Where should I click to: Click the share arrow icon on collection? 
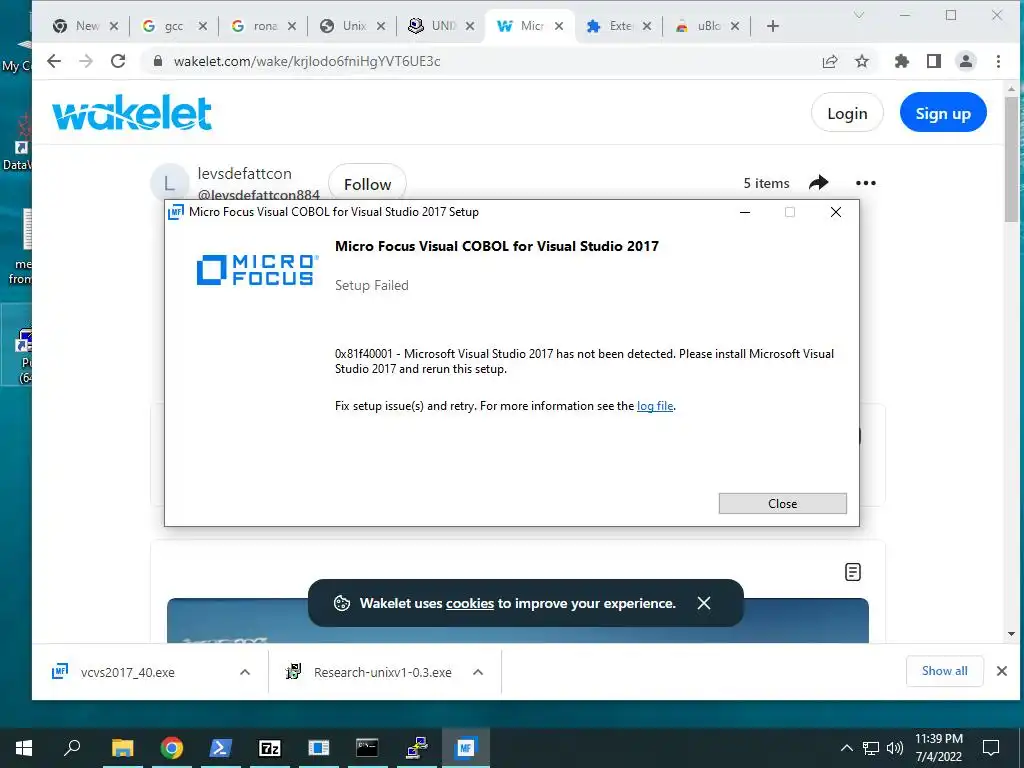click(x=818, y=183)
